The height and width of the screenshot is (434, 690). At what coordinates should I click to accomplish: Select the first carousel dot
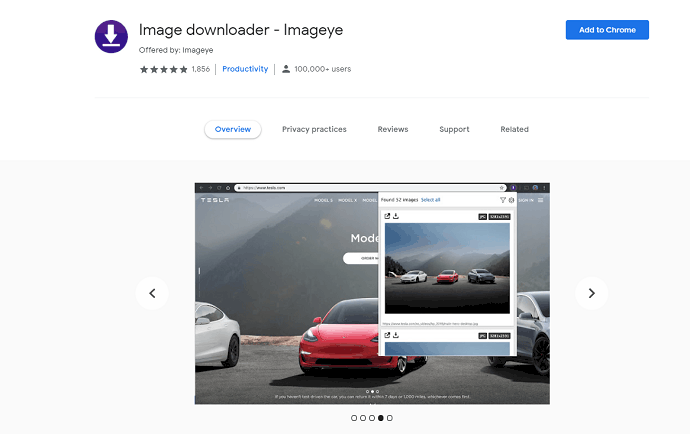[354, 418]
